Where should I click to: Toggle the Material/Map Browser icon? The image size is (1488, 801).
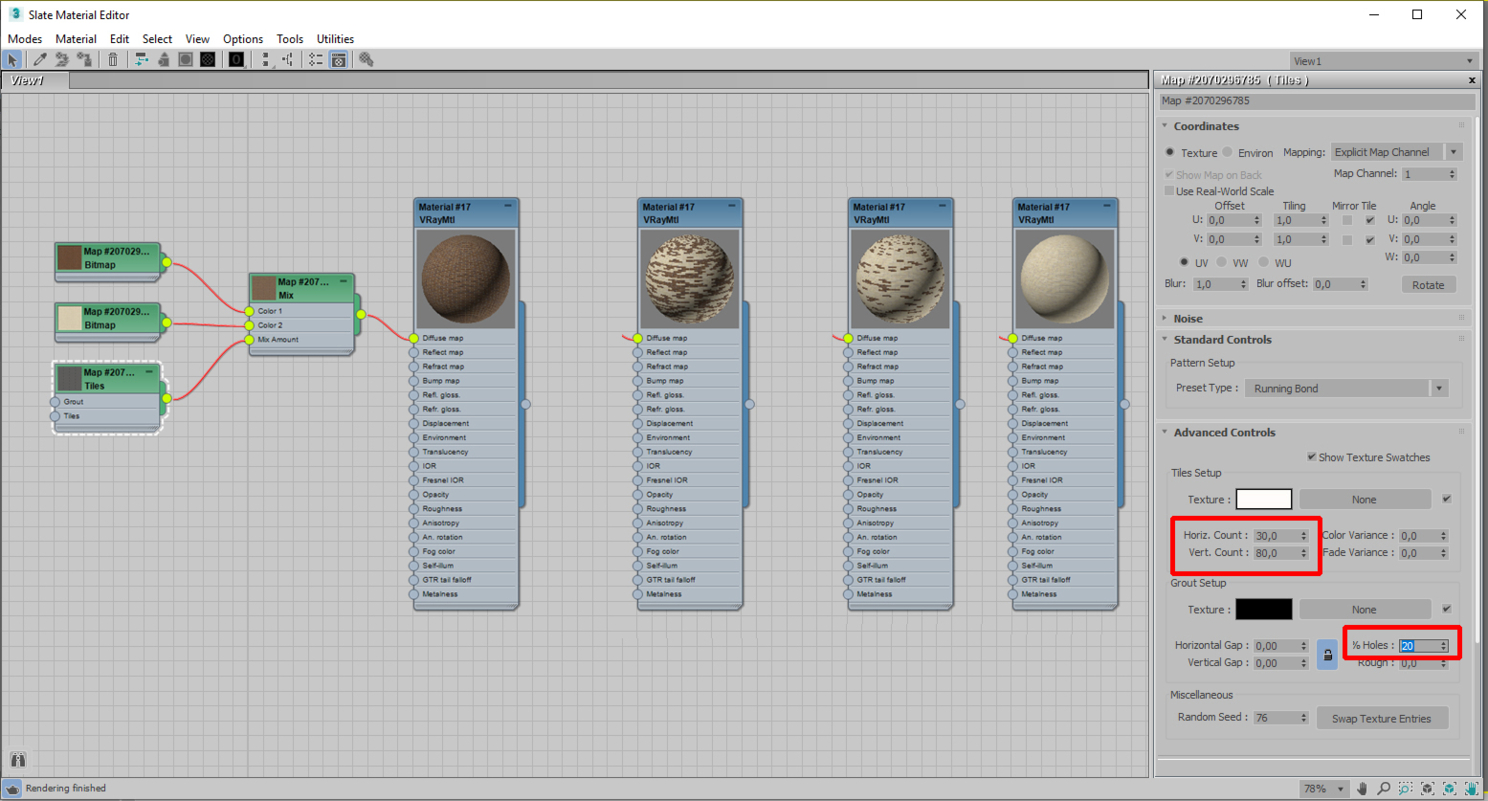click(316, 60)
